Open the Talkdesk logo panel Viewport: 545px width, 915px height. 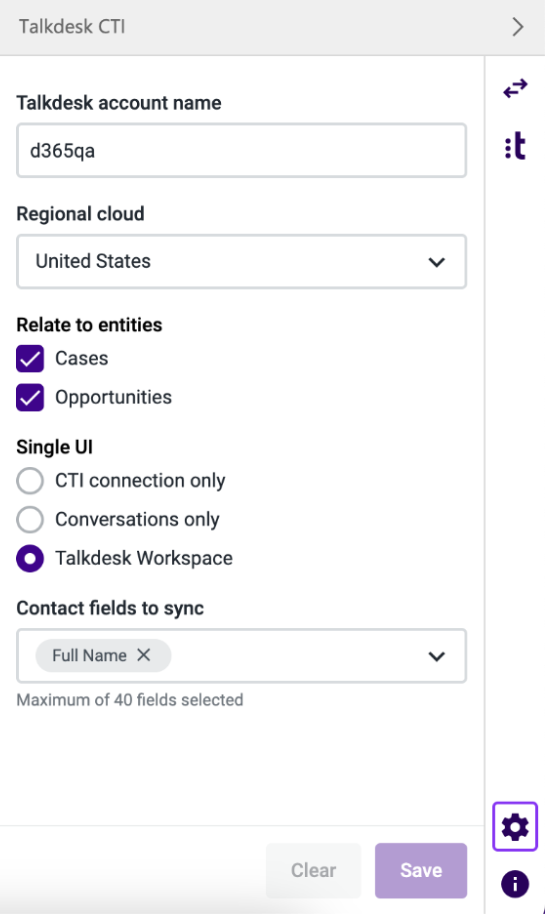coord(515,146)
